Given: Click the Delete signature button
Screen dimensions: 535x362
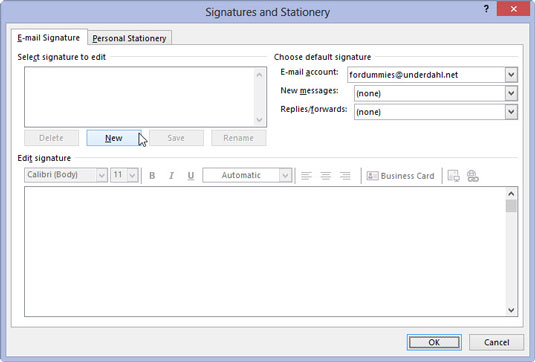Looking at the screenshot, I should (52, 138).
